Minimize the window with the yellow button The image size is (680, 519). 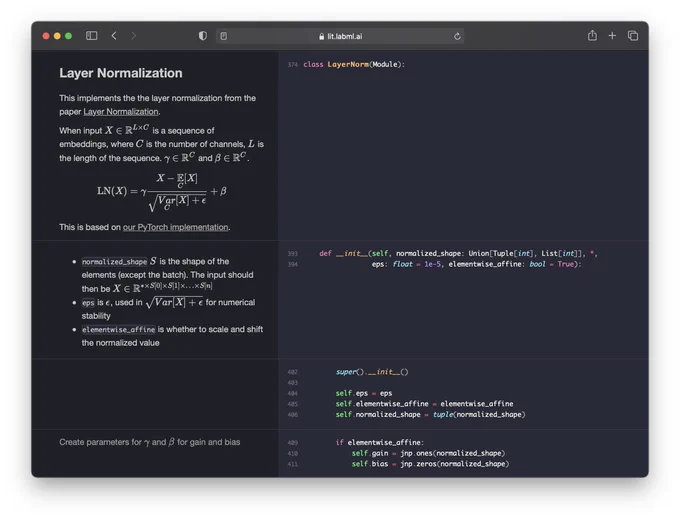pyautogui.click(x=57, y=36)
